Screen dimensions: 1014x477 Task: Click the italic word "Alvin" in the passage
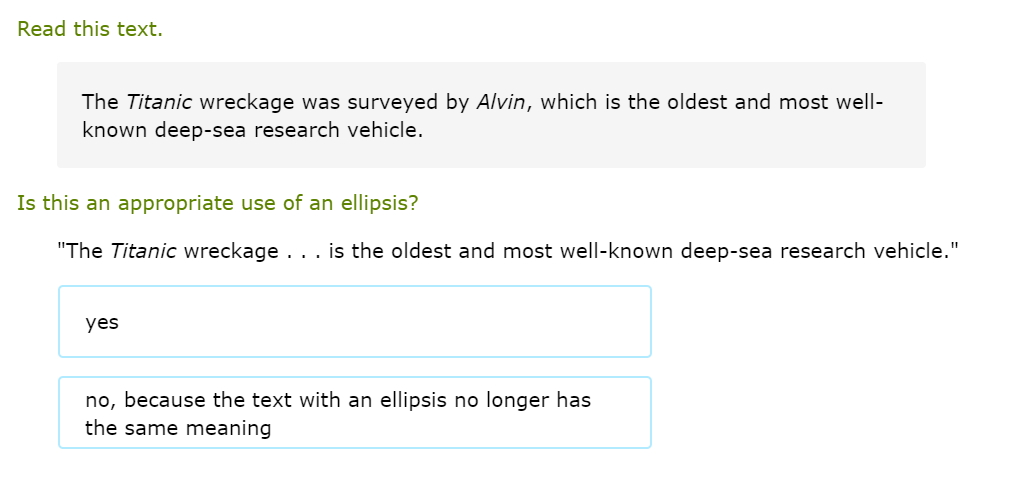(x=501, y=102)
